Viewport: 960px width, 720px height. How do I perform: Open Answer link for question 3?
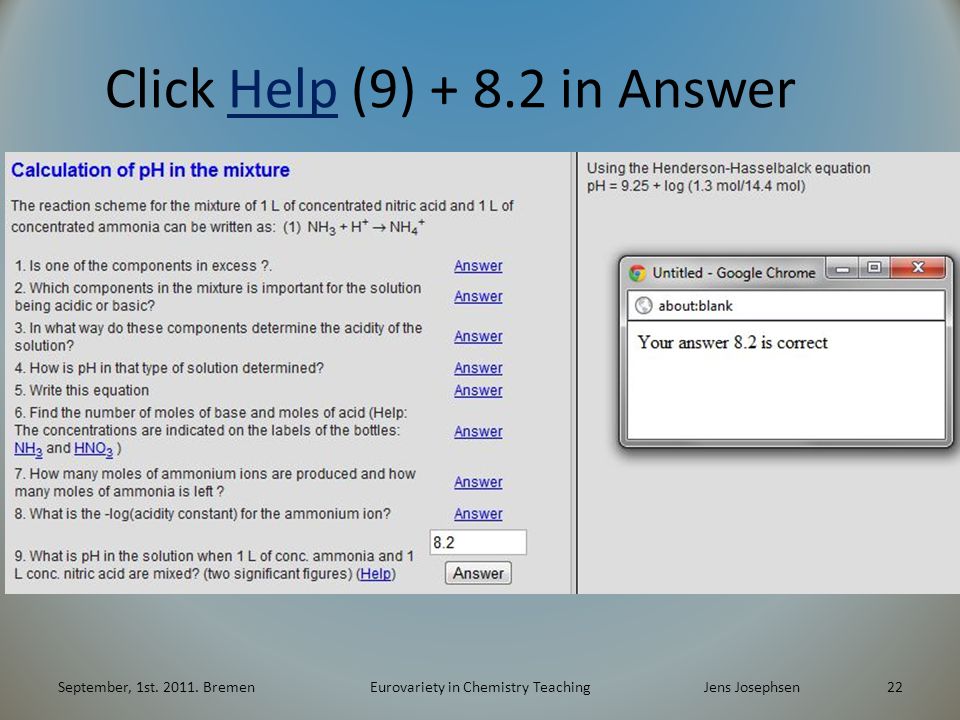click(478, 337)
